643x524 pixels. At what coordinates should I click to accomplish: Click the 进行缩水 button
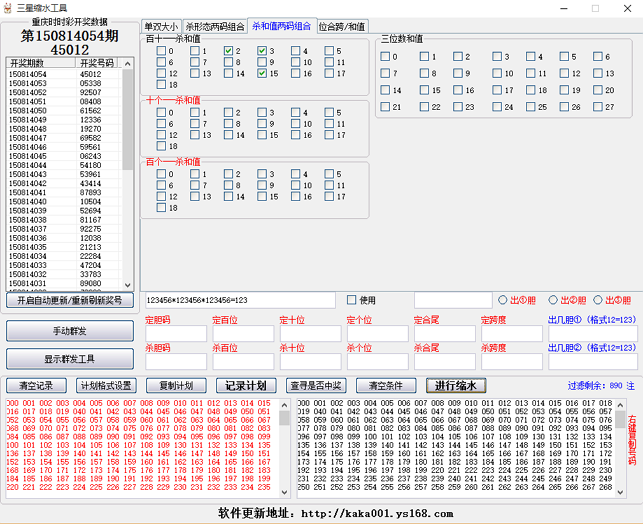(x=456, y=386)
